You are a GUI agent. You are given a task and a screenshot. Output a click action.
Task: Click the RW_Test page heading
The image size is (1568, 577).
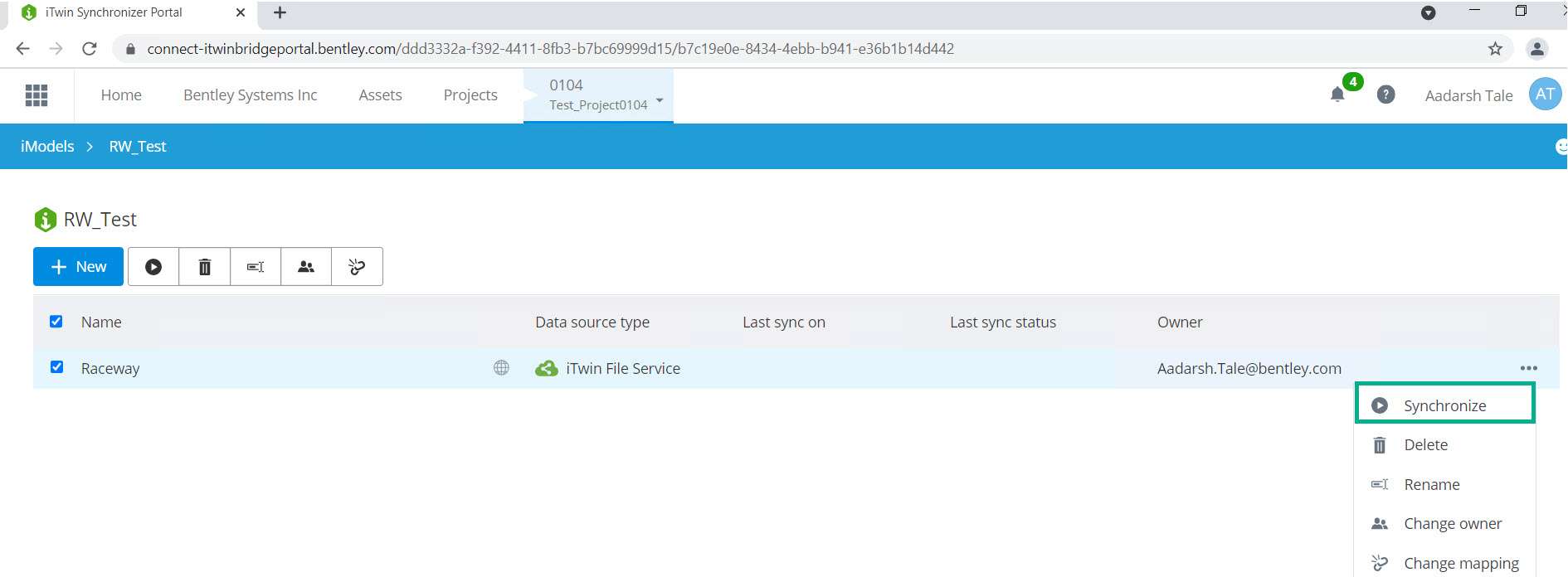[100, 220]
